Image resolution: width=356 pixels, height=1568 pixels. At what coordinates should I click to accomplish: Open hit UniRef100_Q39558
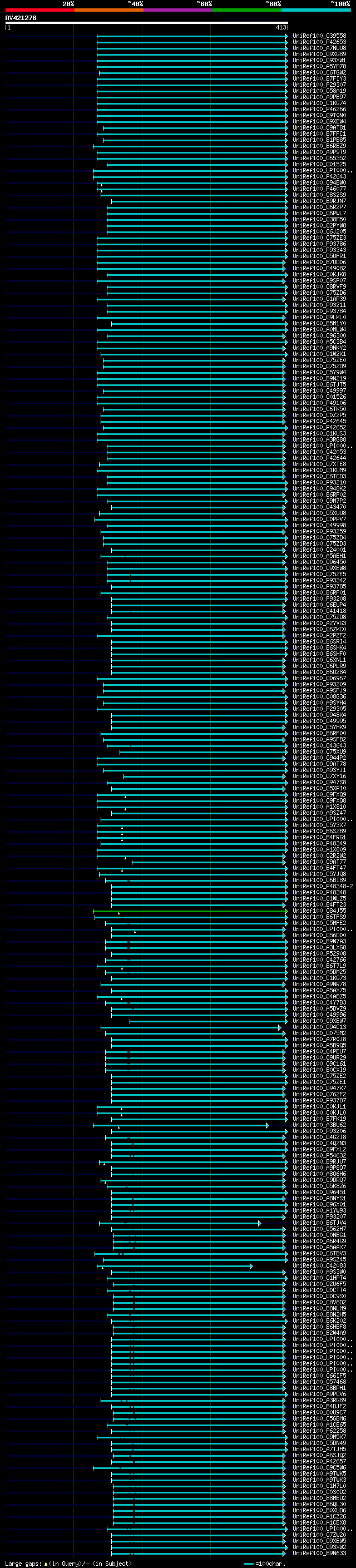319,36
